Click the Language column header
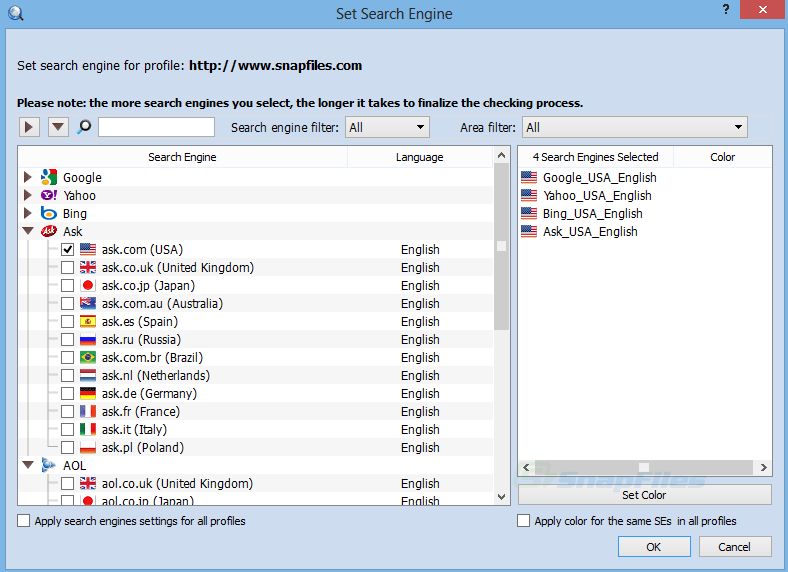Screen dimensions: 788x572 click(419, 157)
